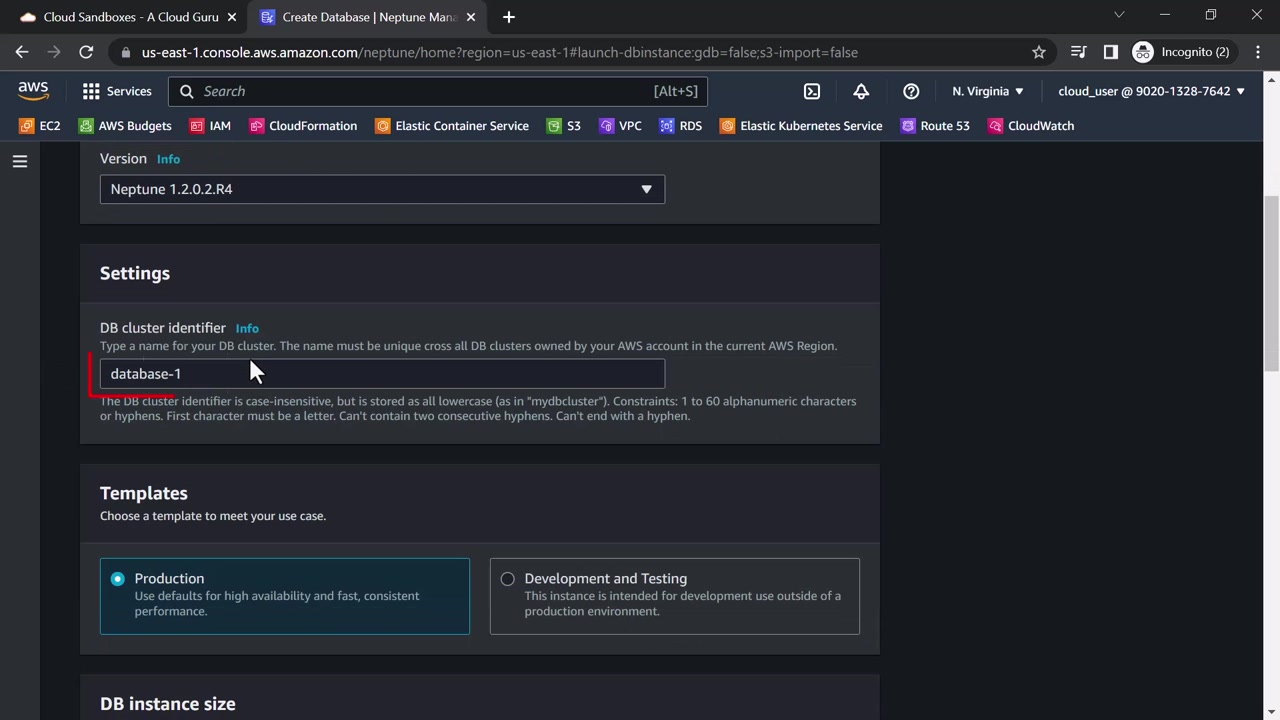This screenshot has width=1280, height=720.
Task: Open the N. Virginia region selector
Action: click(x=988, y=91)
